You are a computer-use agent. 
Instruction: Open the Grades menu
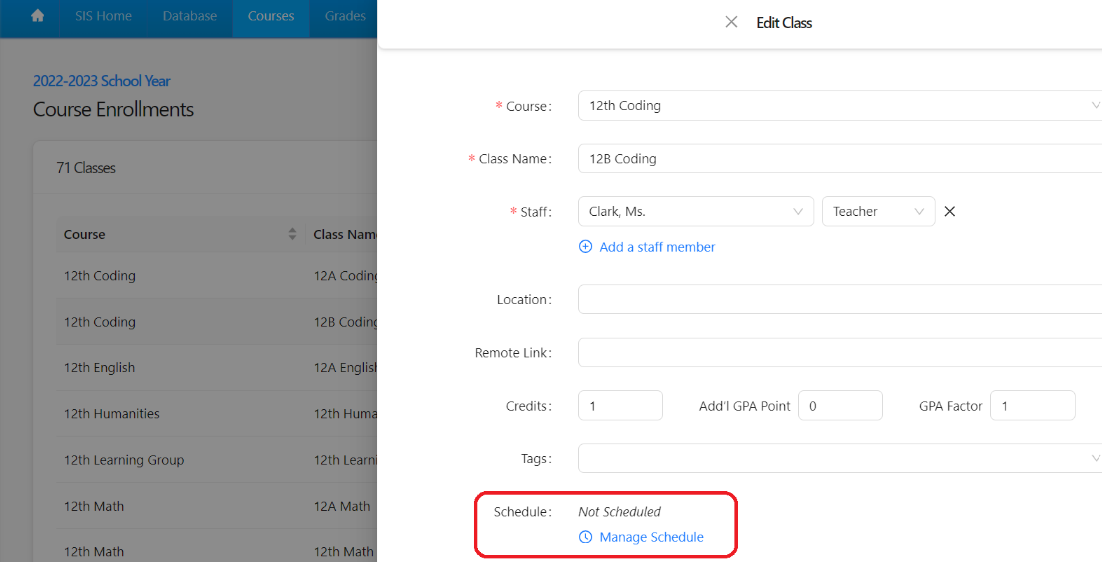click(344, 15)
